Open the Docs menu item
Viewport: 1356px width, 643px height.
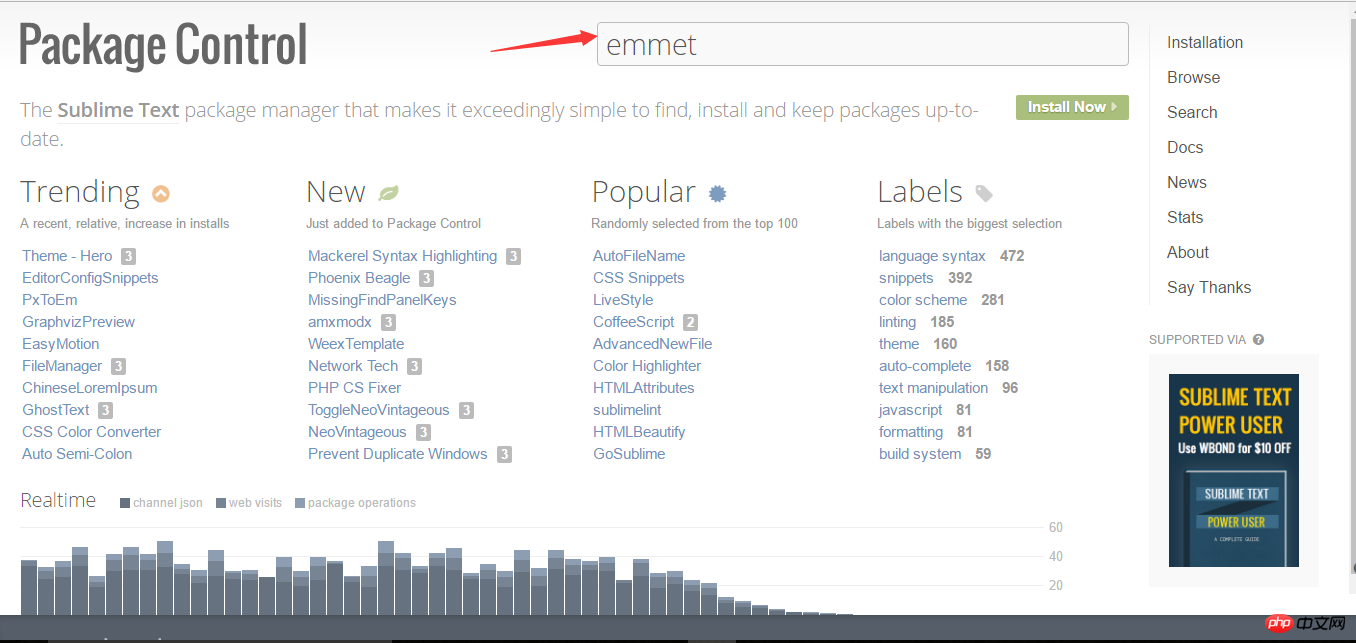(1185, 147)
